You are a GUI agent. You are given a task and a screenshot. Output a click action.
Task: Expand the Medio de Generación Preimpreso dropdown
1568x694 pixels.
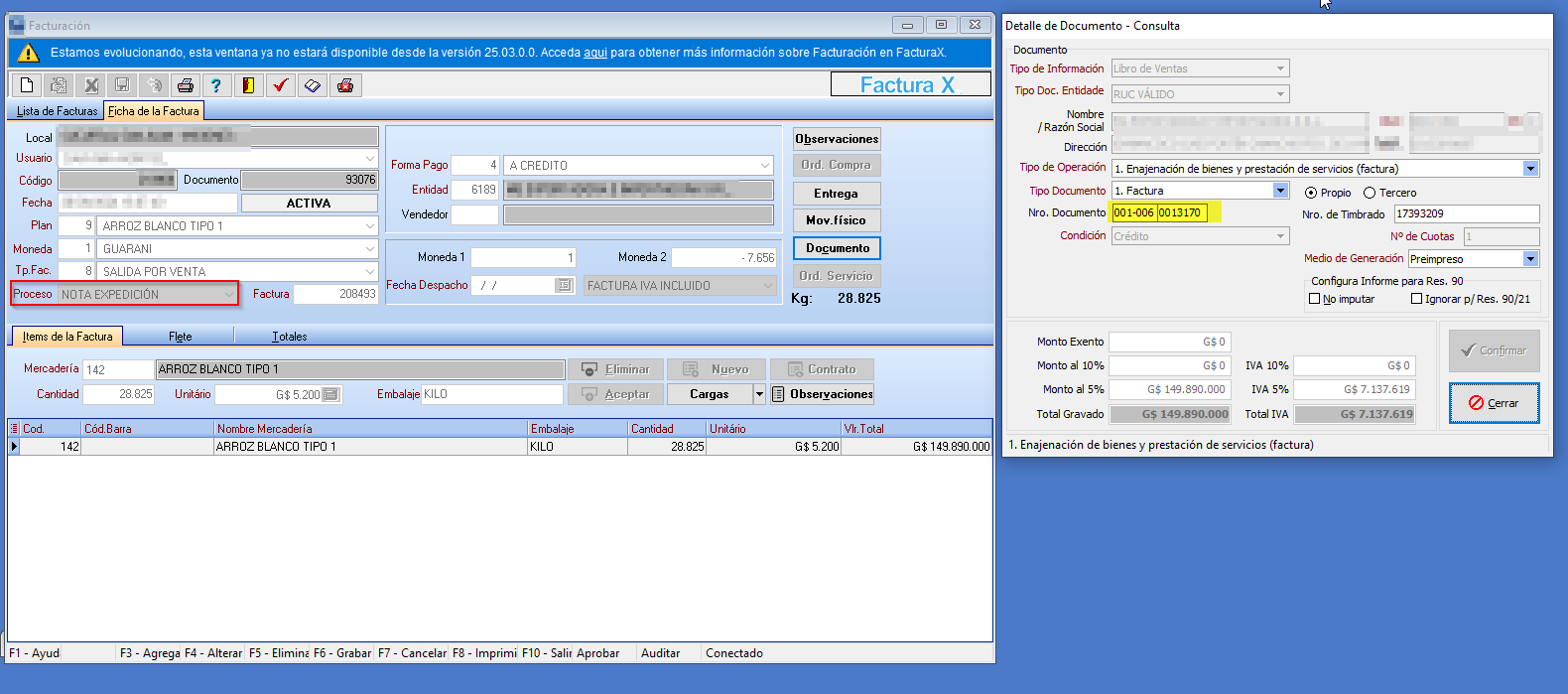pos(1530,259)
